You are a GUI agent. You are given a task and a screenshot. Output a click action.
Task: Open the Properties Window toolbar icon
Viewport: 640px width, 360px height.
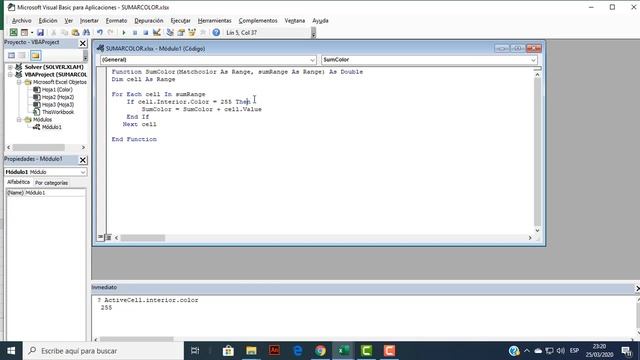pos(181,33)
